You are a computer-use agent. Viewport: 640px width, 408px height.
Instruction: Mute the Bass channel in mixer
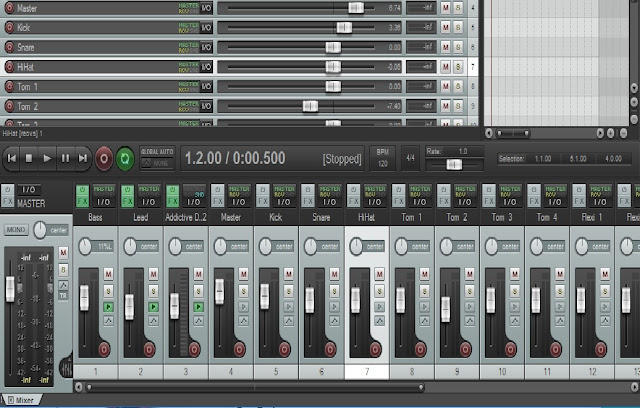(108, 274)
